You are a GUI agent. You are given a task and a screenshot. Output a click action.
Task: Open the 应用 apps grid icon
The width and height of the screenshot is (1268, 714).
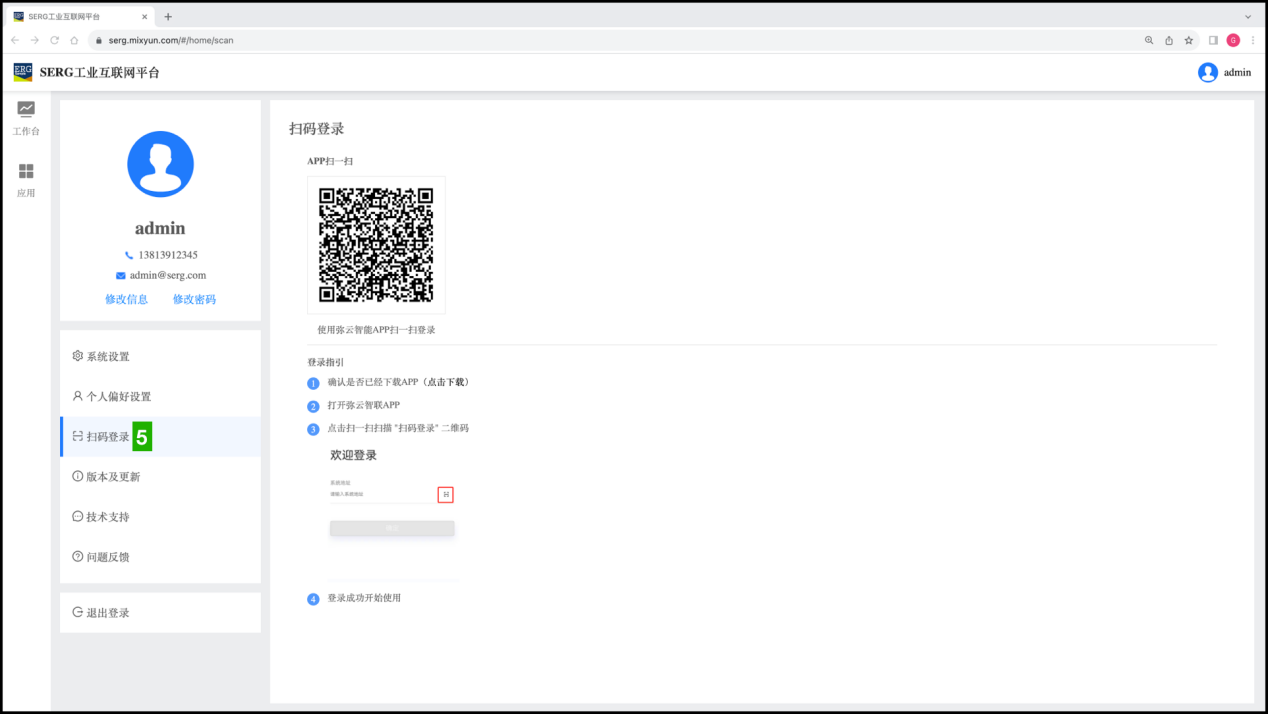pyautogui.click(x=26, y=171)
